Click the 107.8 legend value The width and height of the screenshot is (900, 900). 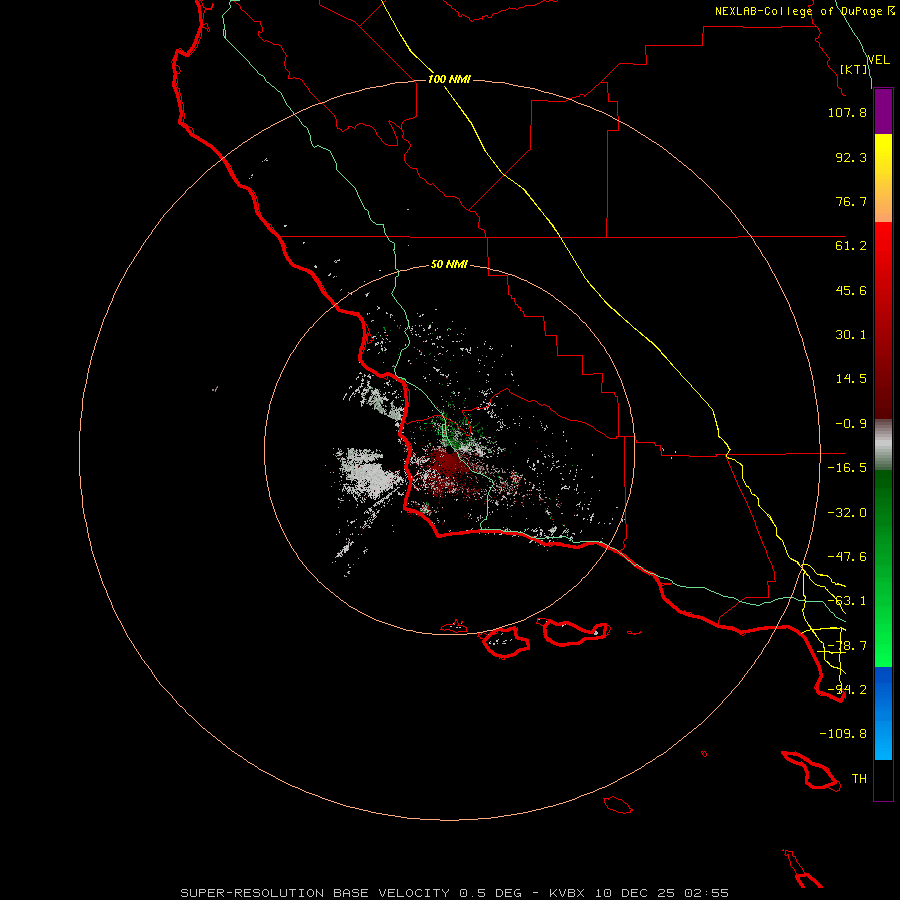847,113
